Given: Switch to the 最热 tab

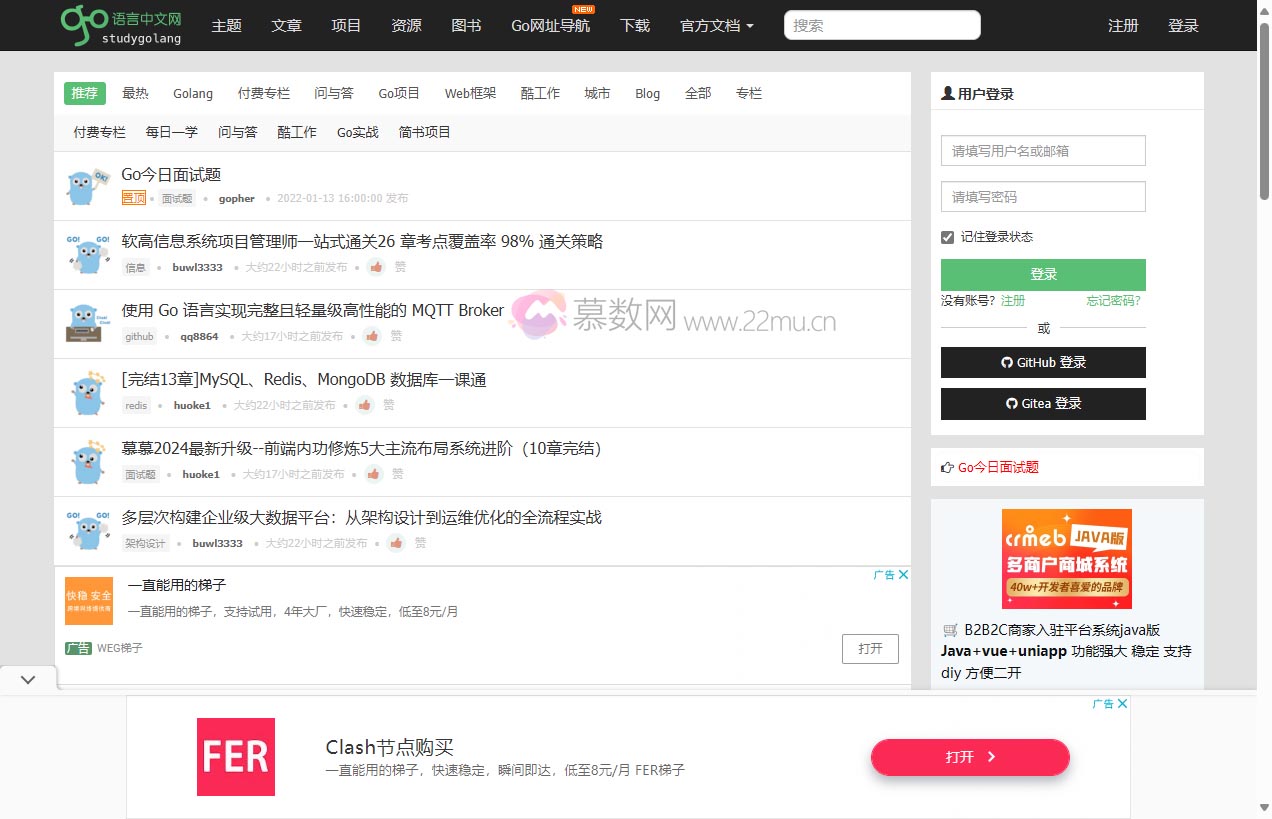Looking at the screenshot, I should point(136,93).
